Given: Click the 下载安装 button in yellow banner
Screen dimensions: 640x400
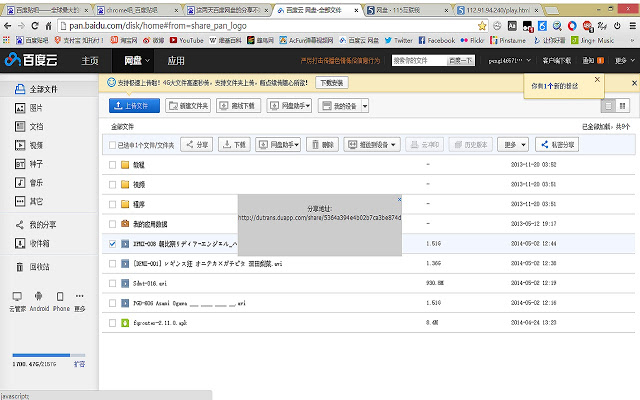Looking at the screenshot, I should [332, 83].
